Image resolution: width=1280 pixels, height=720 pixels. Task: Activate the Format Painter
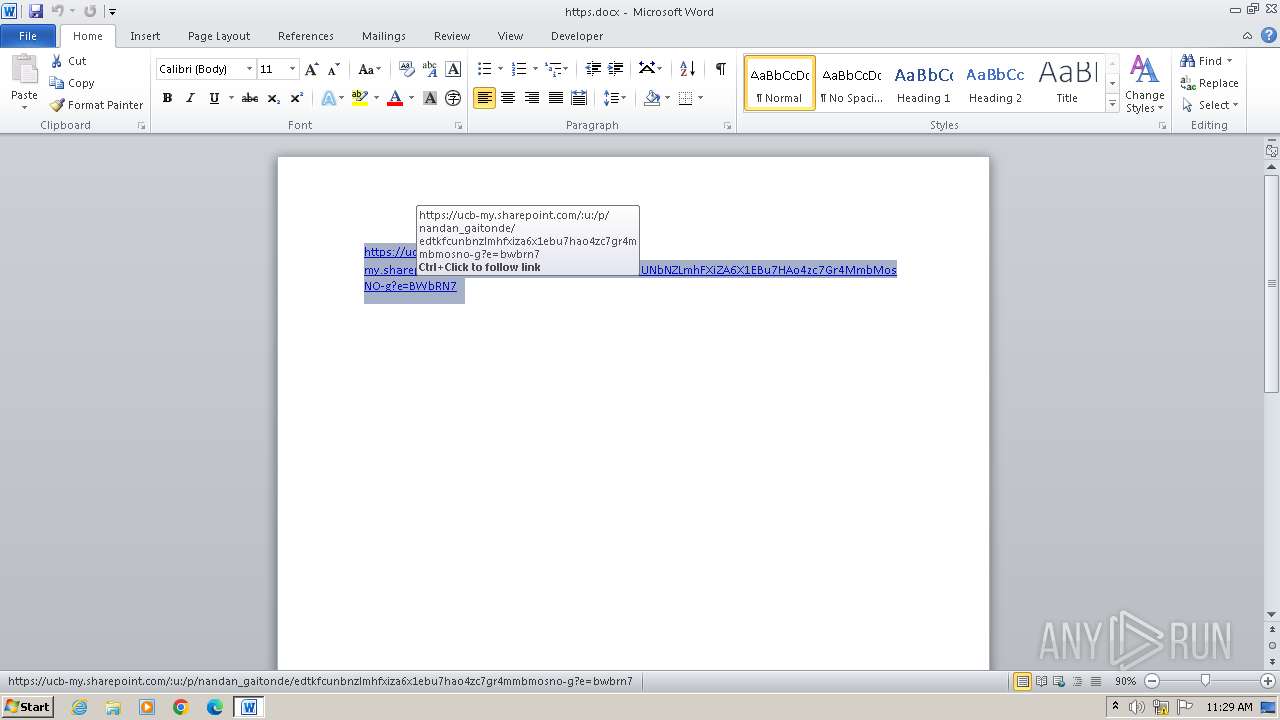96,105
